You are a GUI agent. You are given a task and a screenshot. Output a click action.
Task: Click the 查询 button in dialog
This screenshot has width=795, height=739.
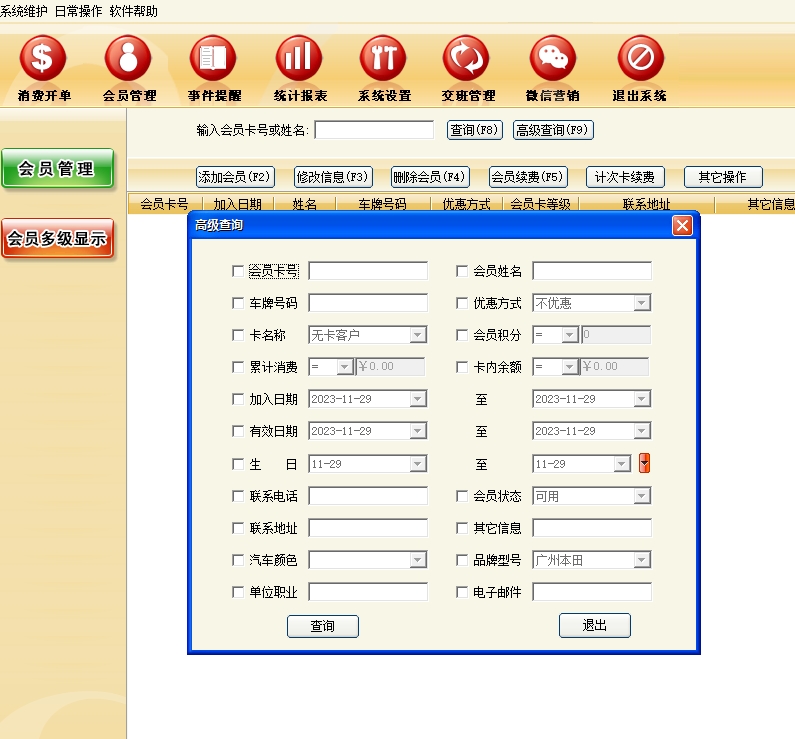coord(322,626)
